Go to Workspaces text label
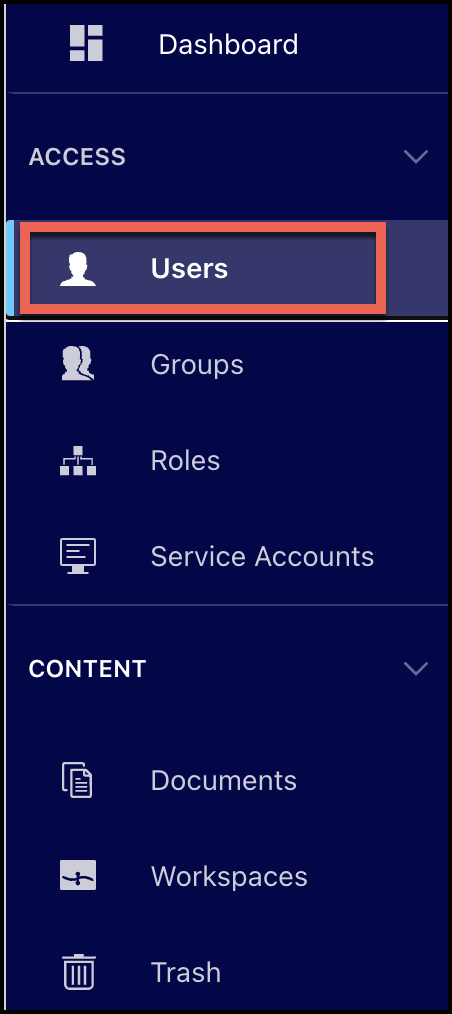Image resolution: width=452 pixels, height=1014 pixels. pos(229,877)
